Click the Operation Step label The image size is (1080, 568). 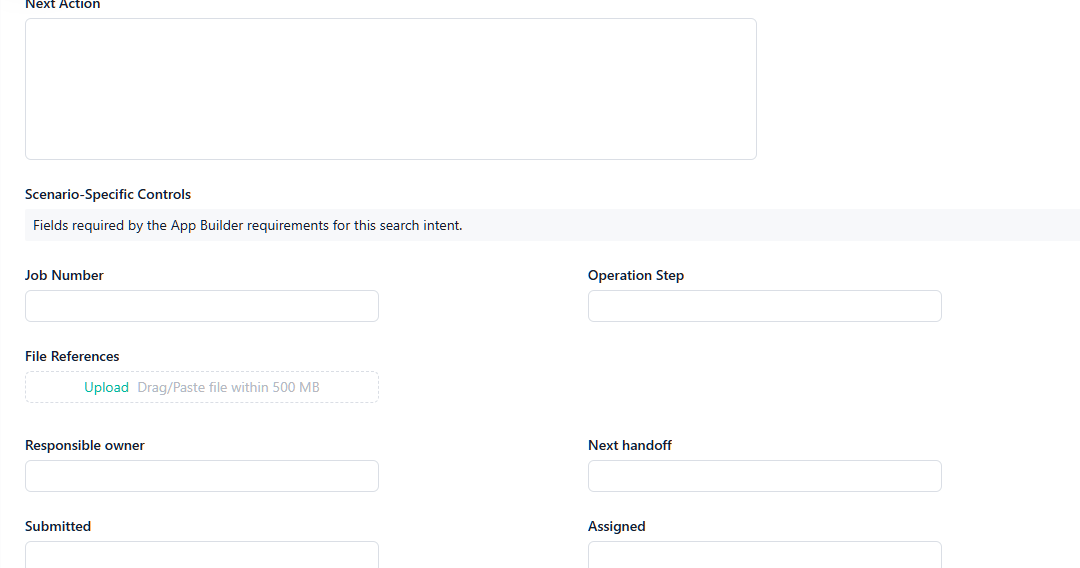click(x=636, y=275)
